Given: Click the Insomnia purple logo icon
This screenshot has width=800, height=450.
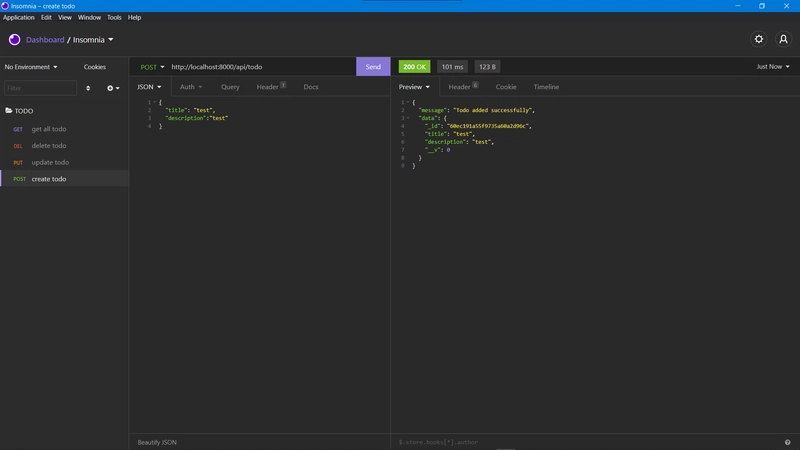Looking at the screenshot, I should pyautogui.click(x=14, y=39).
